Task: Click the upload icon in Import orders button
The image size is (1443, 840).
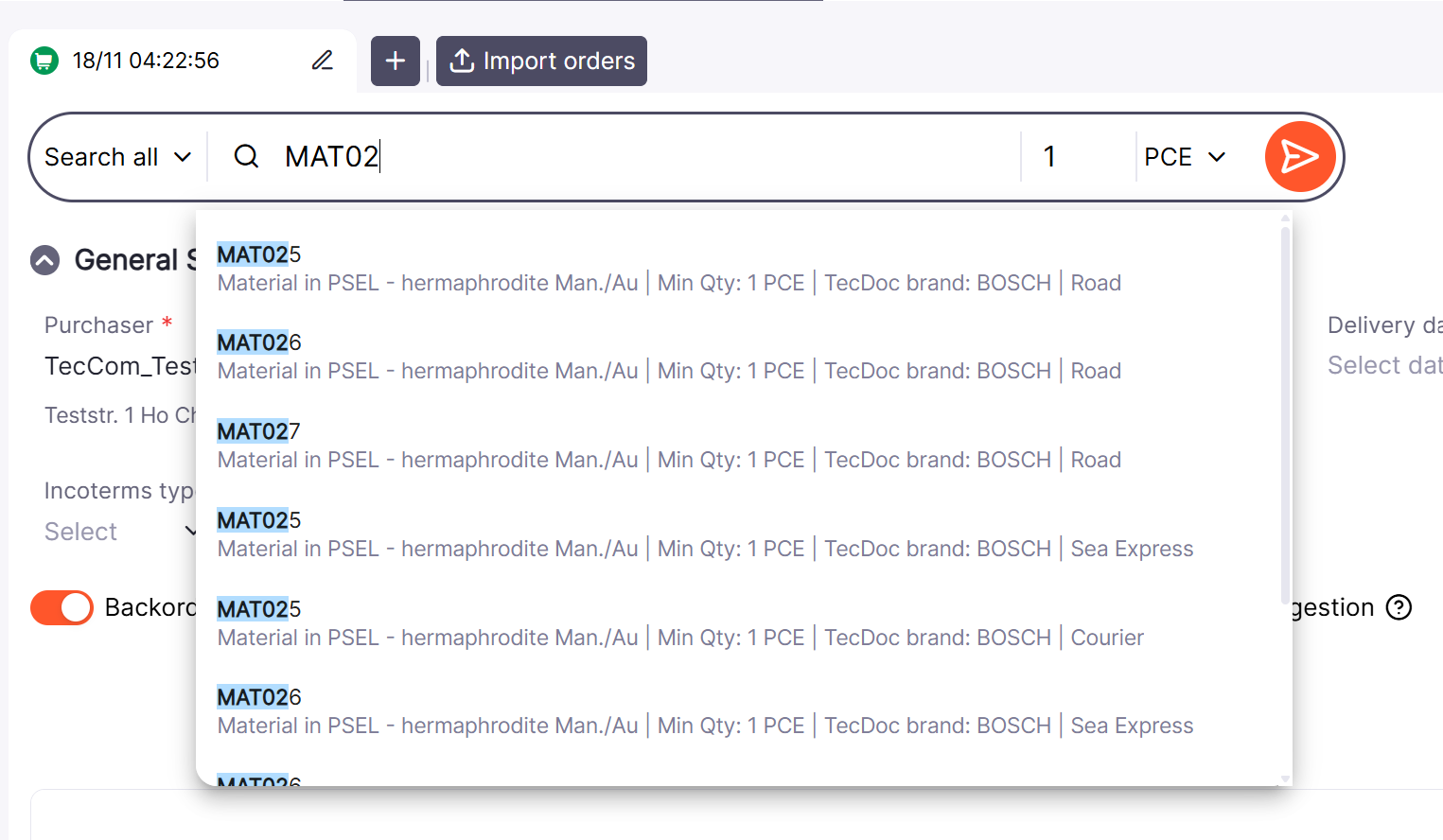Action: pyautogui.click(x=461, y=61)
